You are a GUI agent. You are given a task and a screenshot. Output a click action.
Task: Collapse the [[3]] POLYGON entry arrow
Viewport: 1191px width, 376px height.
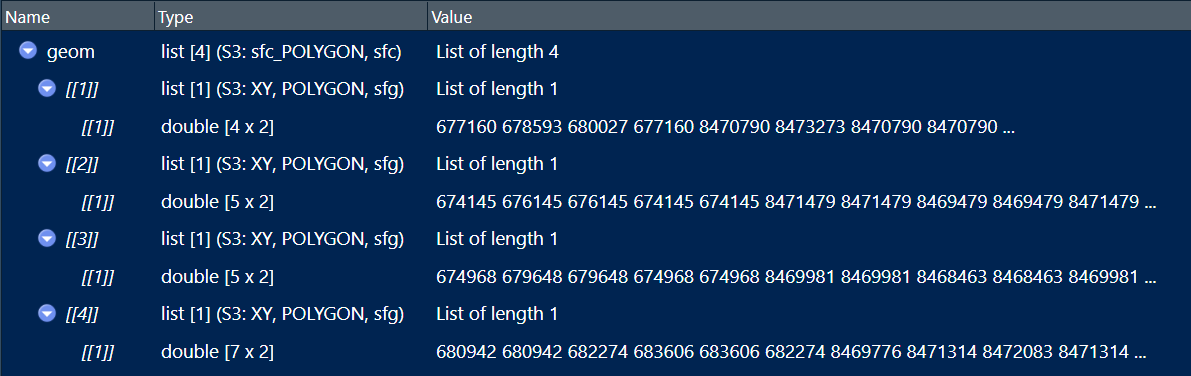47,239
